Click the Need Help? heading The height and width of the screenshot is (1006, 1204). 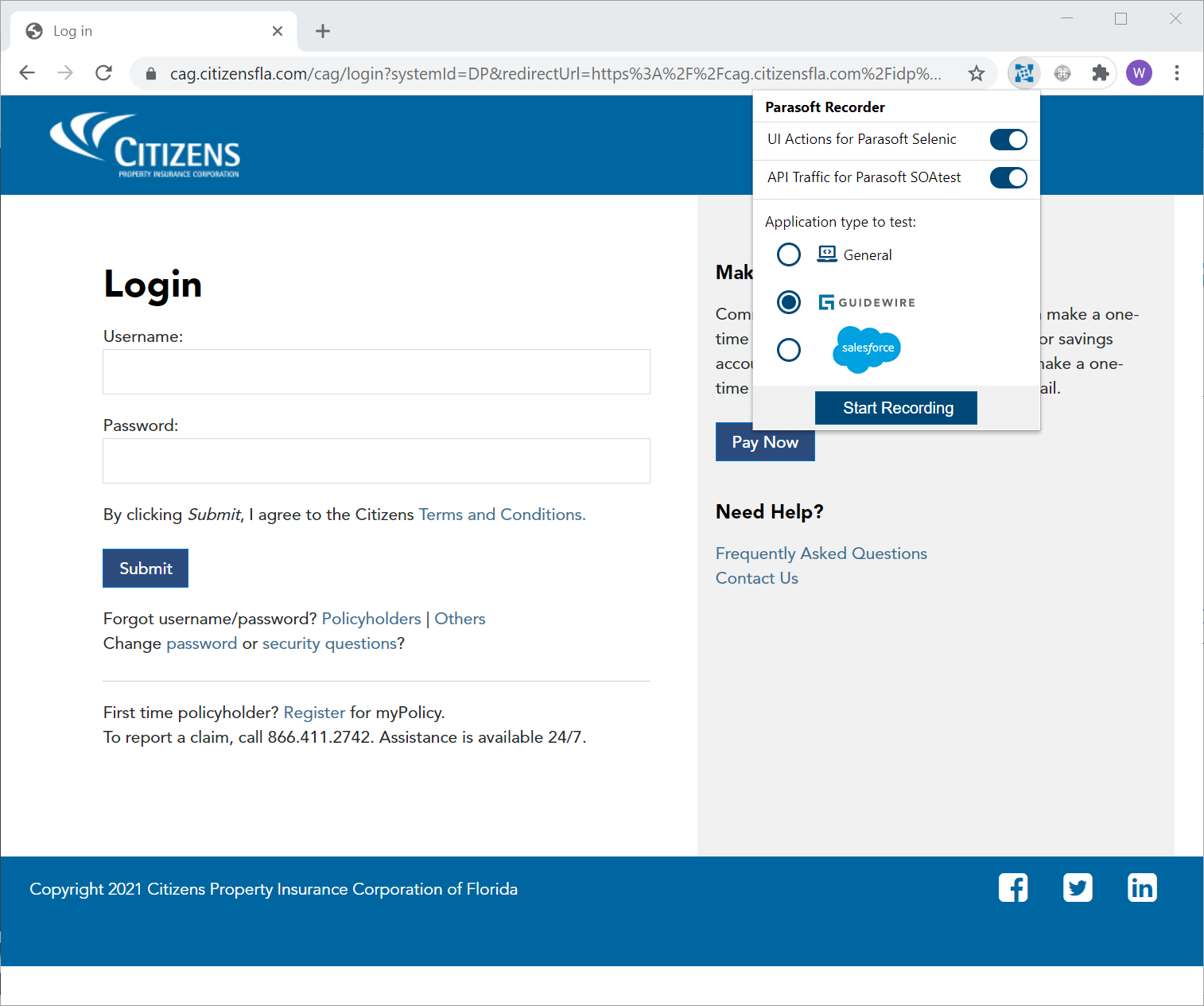770,511
